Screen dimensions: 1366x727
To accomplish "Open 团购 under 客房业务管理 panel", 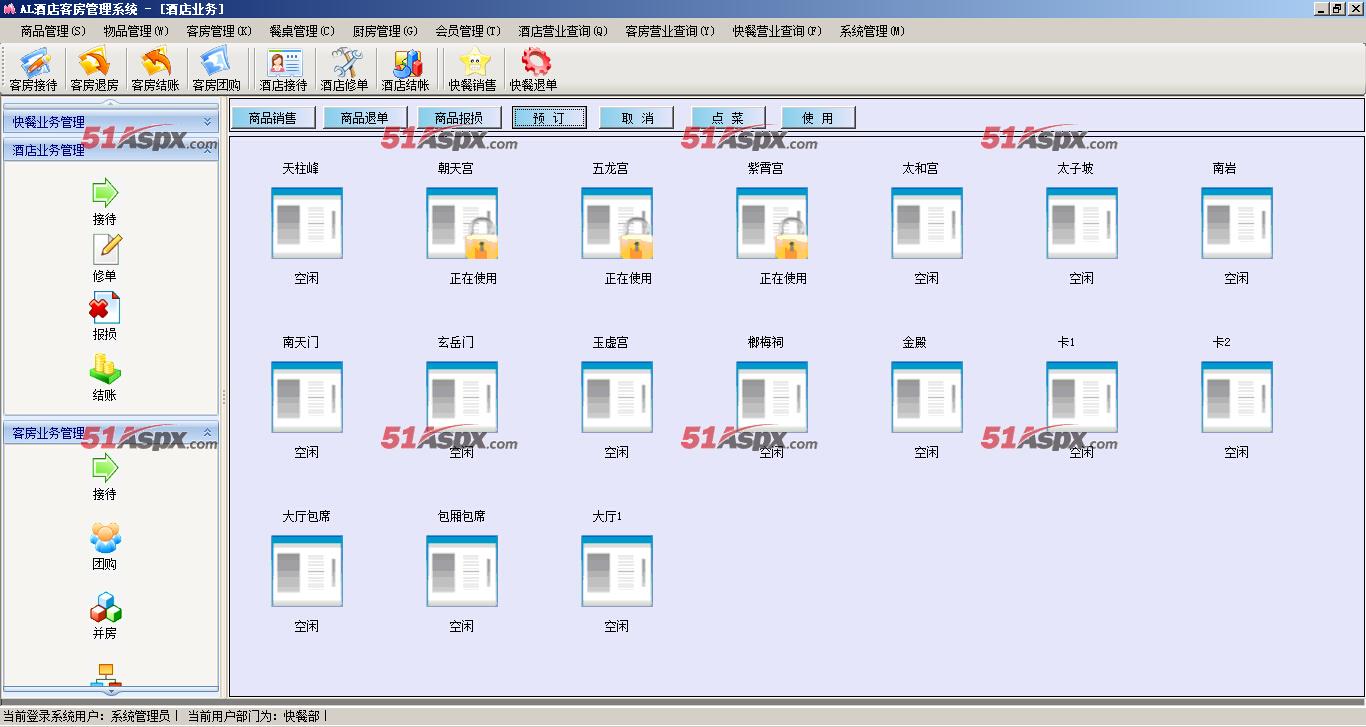I will (x=105, y=540).
